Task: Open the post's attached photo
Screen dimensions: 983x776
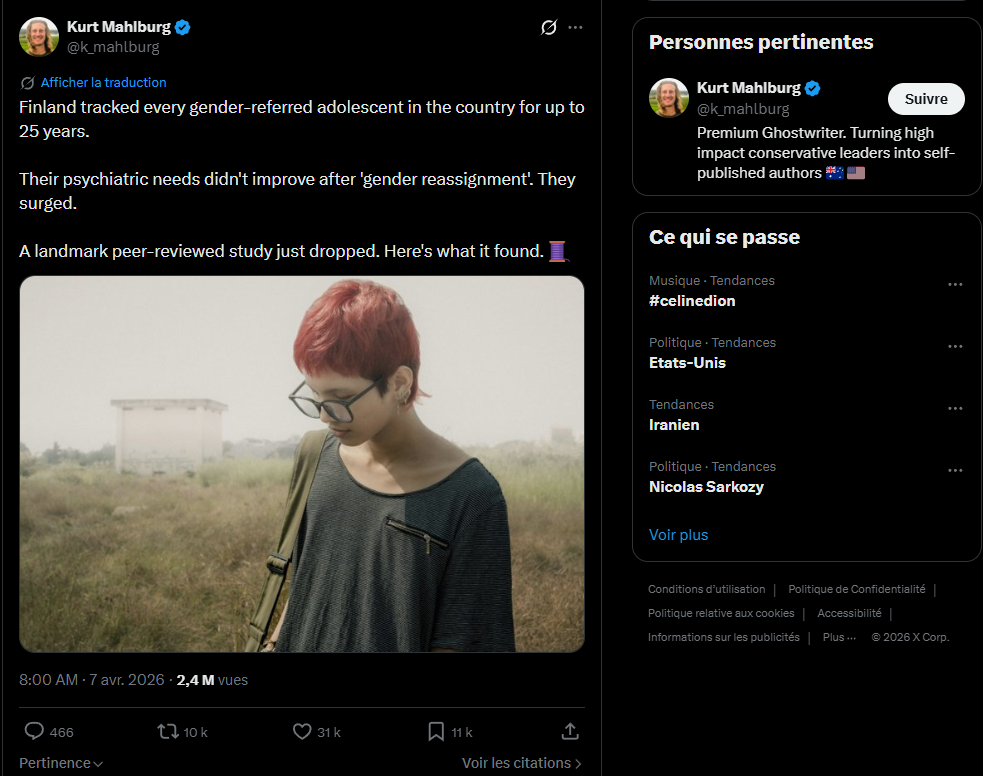Action: (302, 464)
